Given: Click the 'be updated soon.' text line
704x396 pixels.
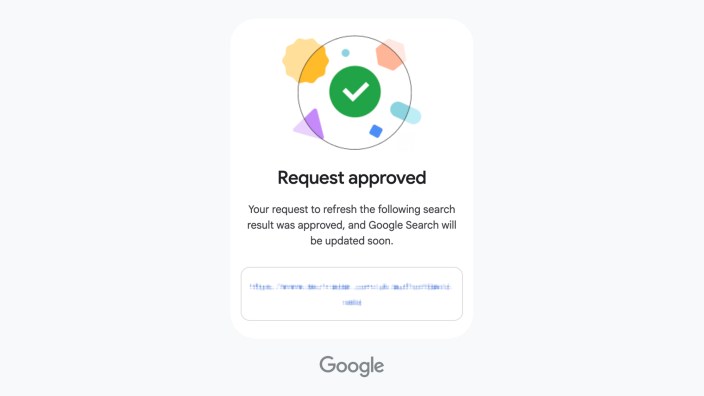Looking at the screenshot, I should click(352, 241).
